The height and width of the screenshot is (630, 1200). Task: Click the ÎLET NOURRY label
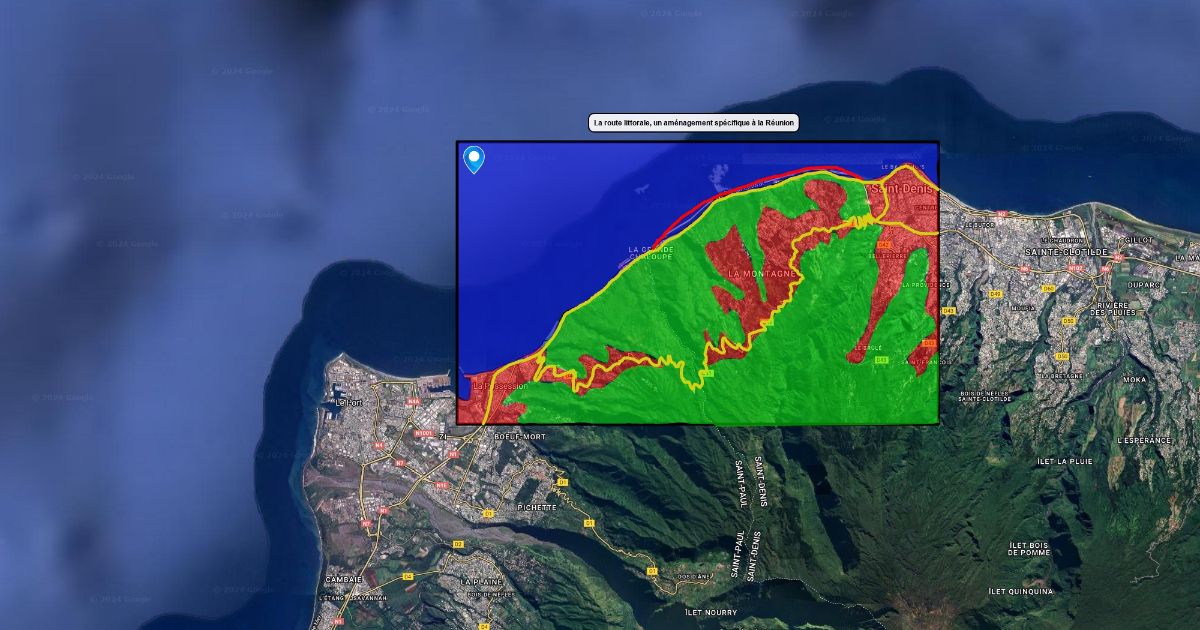pyautogui.click(x=712, y=612)
